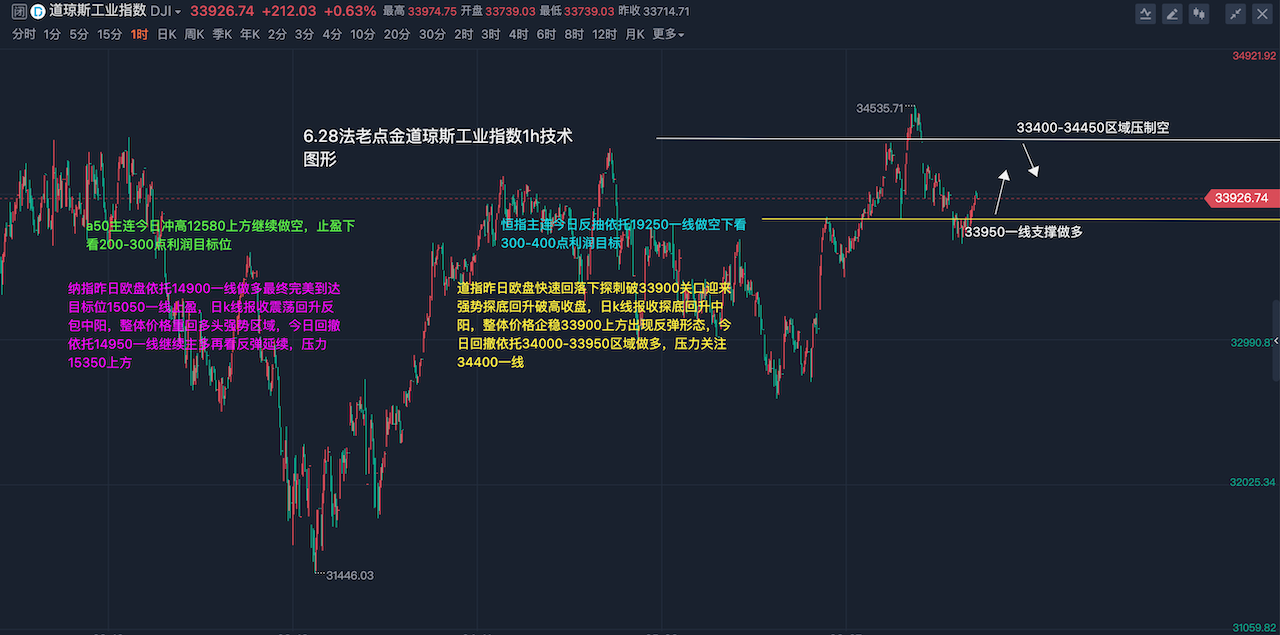Select the active 1时 timeframe
1280x635 pixels.
point(139,34)
